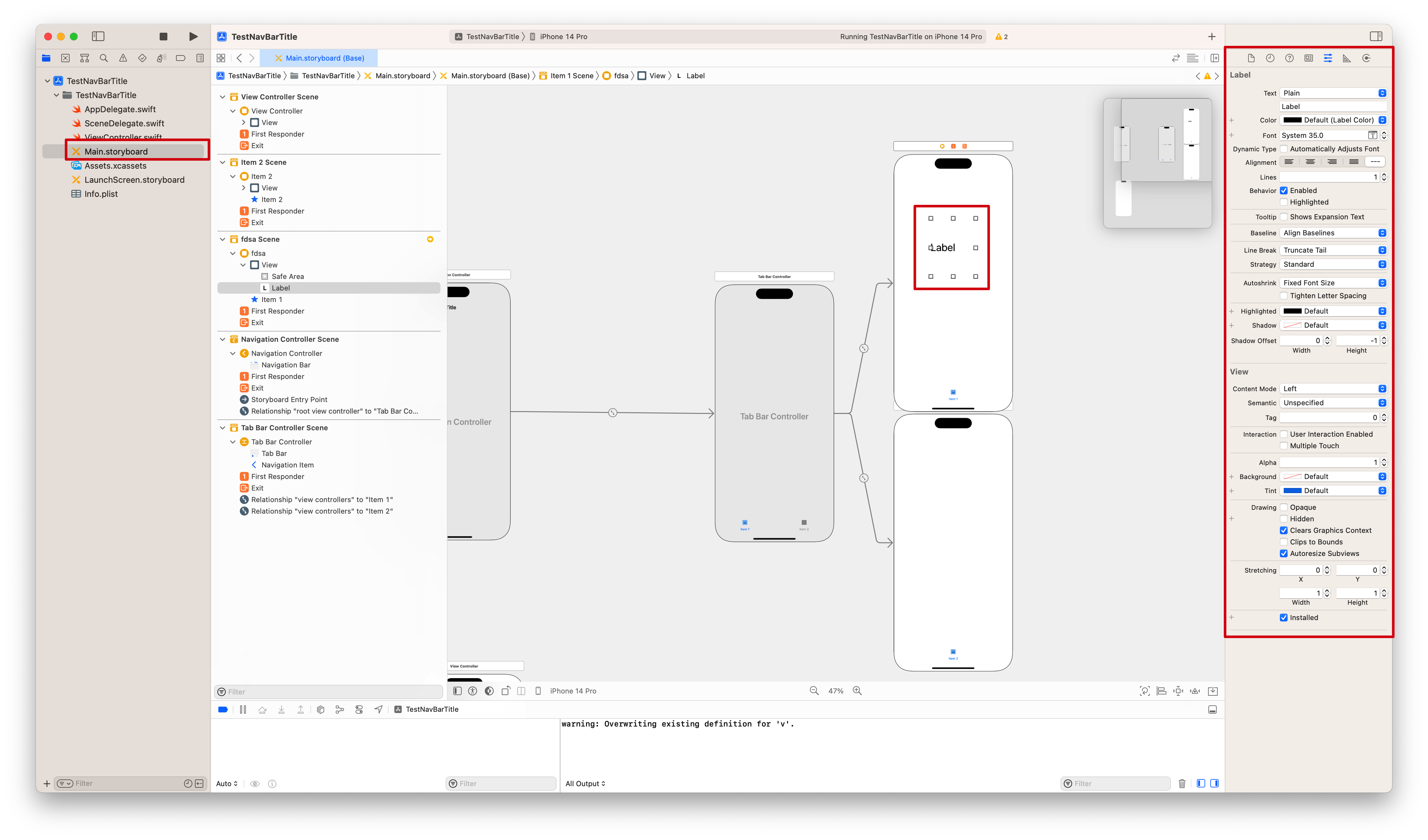Open the Auto variables view menu
1428x840 pixels.
point(227,783)
